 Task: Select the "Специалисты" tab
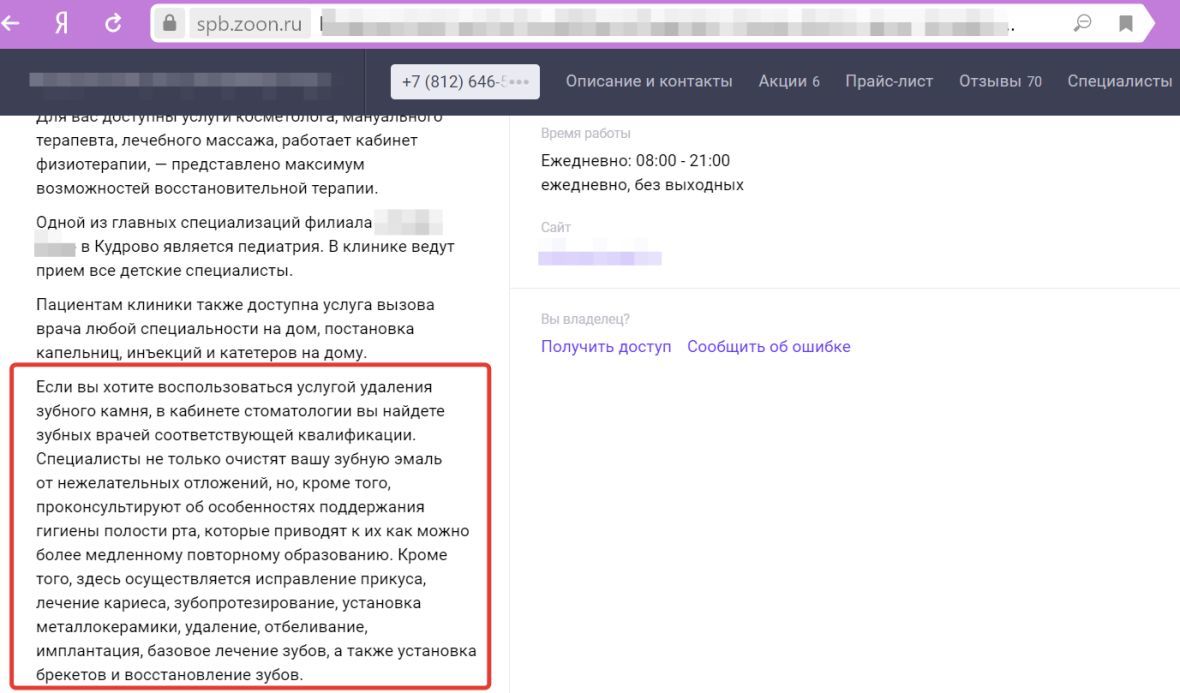point(1119,82)
